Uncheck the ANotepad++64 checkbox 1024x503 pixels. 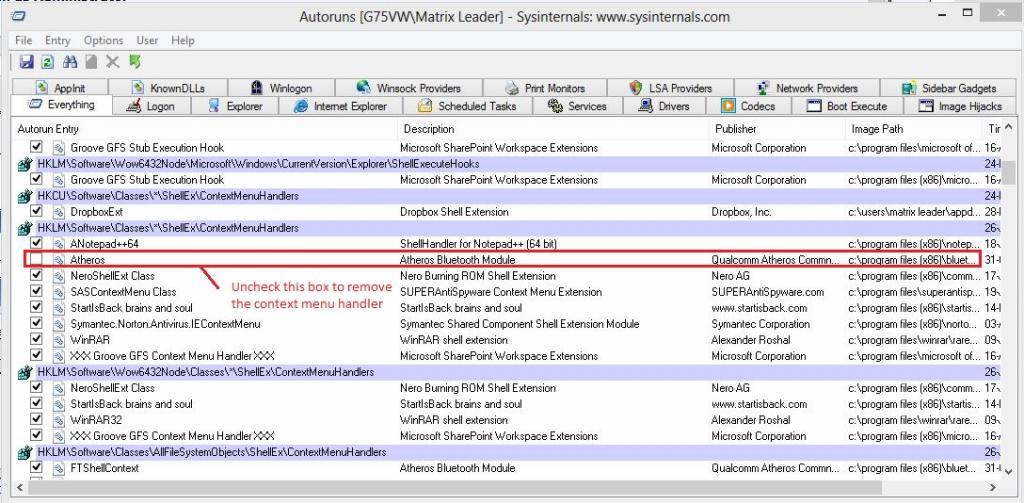[x=37, y=244]
